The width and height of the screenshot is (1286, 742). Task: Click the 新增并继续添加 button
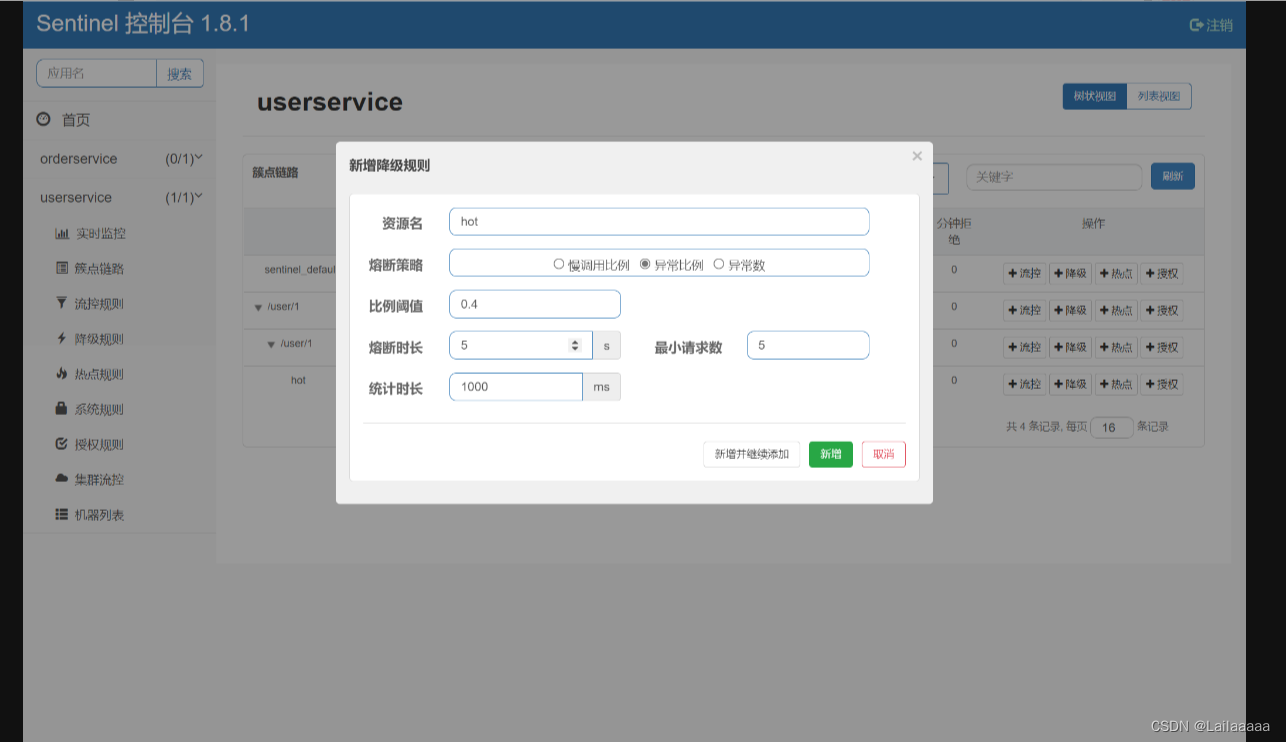click(751, 454)
